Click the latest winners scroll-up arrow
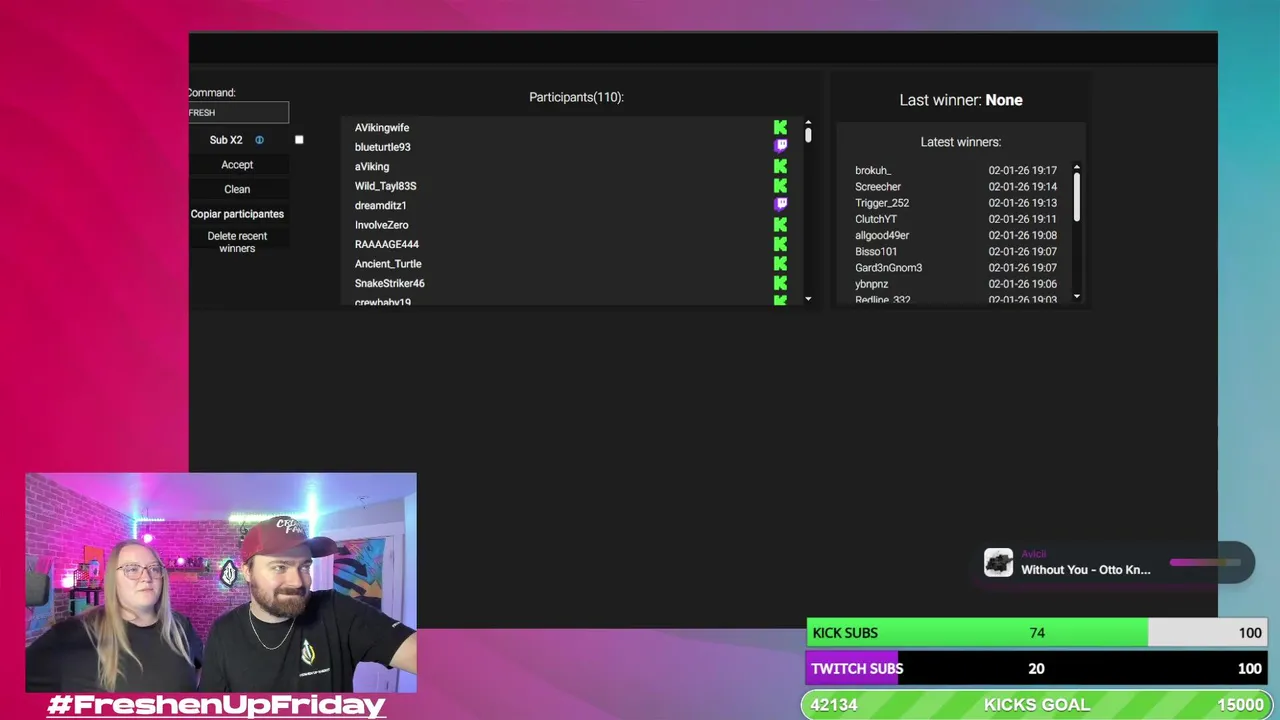This screenshot has height=720, width=1280. pos(1077,168)
